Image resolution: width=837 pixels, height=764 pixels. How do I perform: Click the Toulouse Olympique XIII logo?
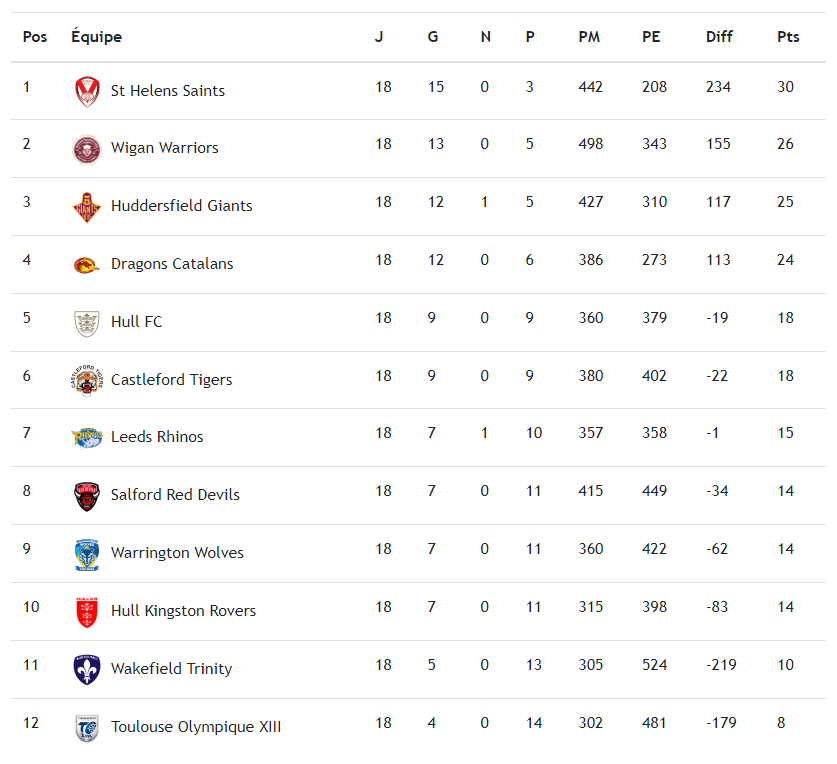click(x=87, y=727)
